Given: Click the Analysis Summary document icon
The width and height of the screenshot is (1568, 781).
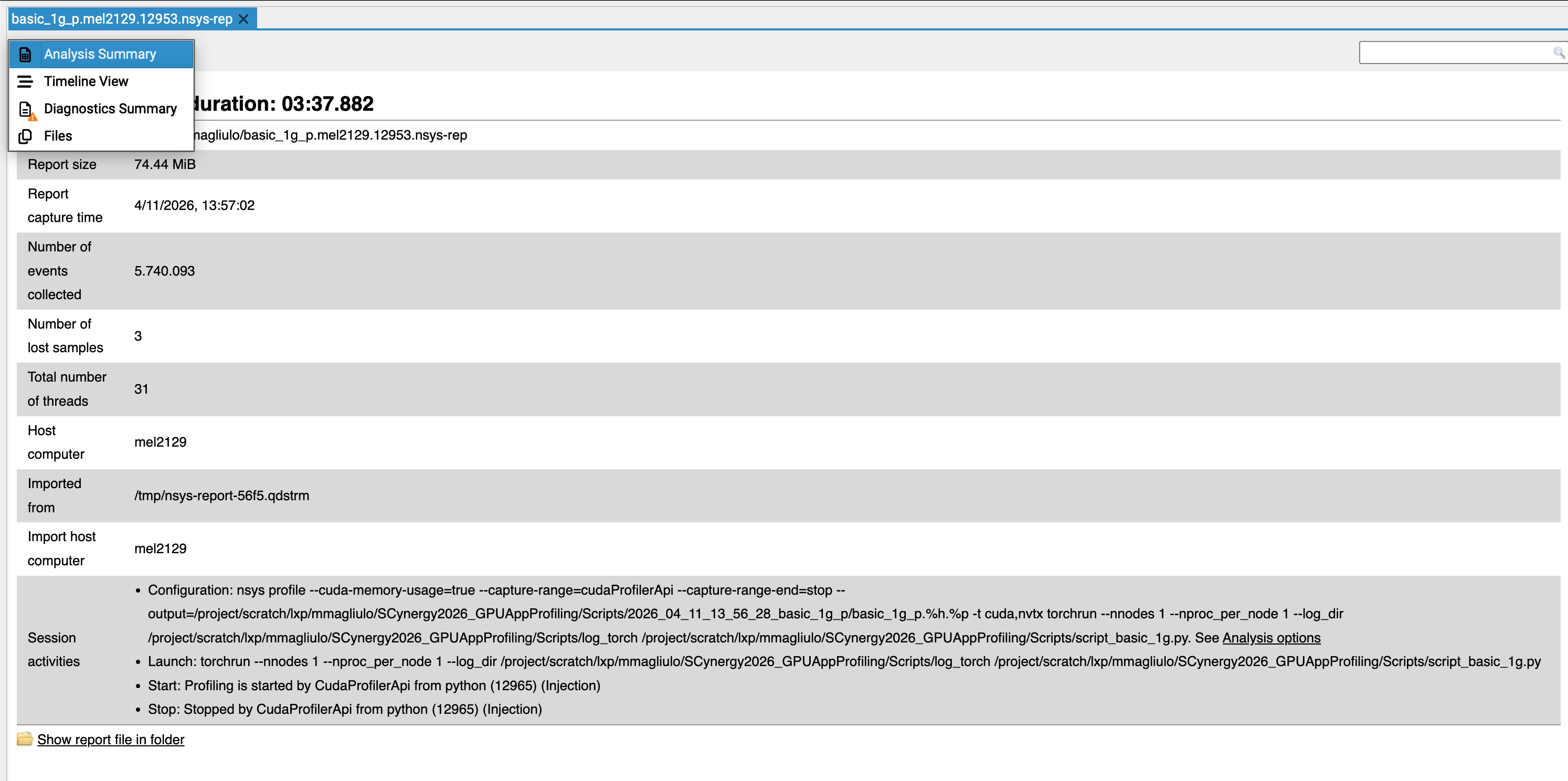Looking at the screenshot, I should [x=25, y=54].
